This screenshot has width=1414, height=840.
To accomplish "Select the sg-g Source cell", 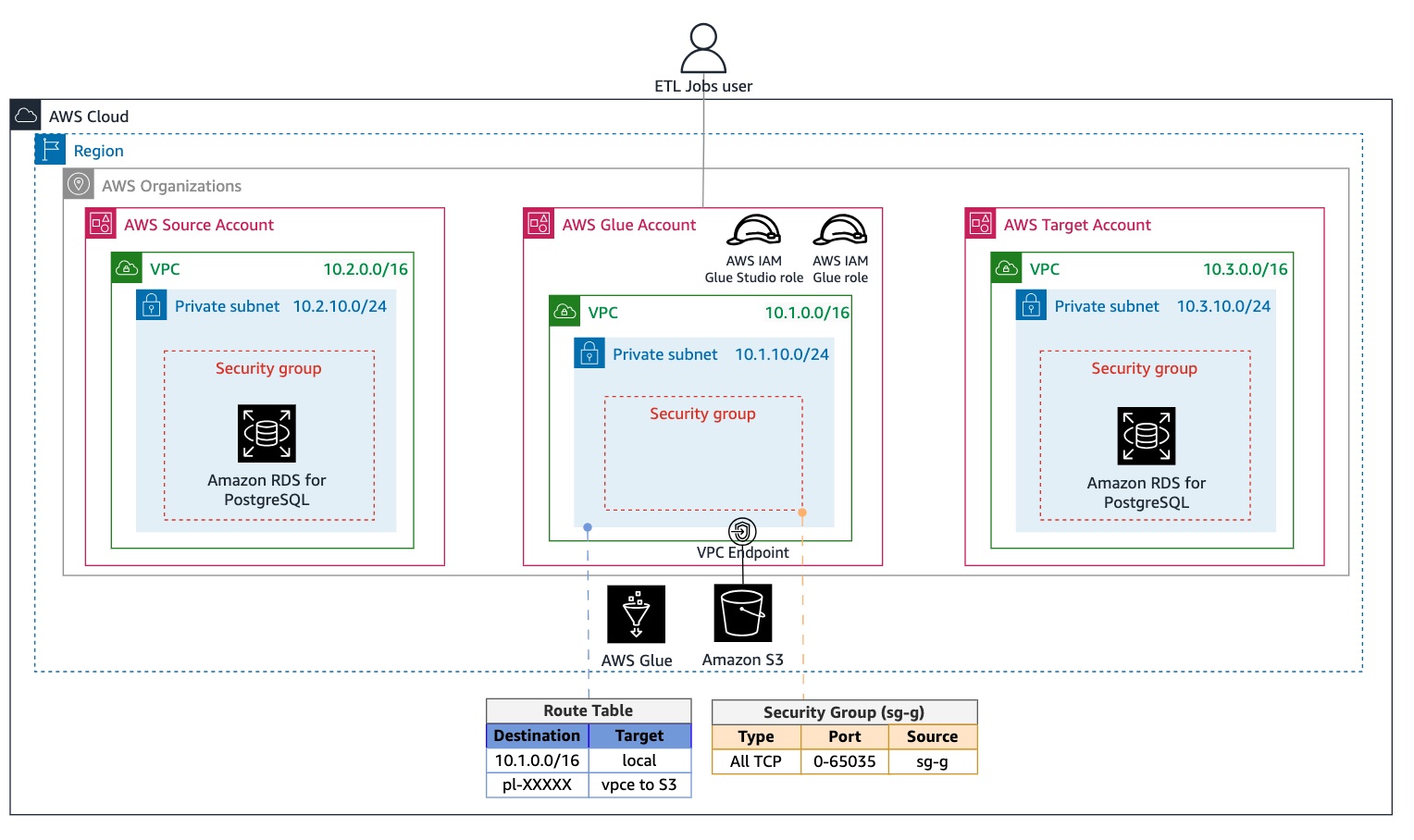I will (x=932, y=761).
